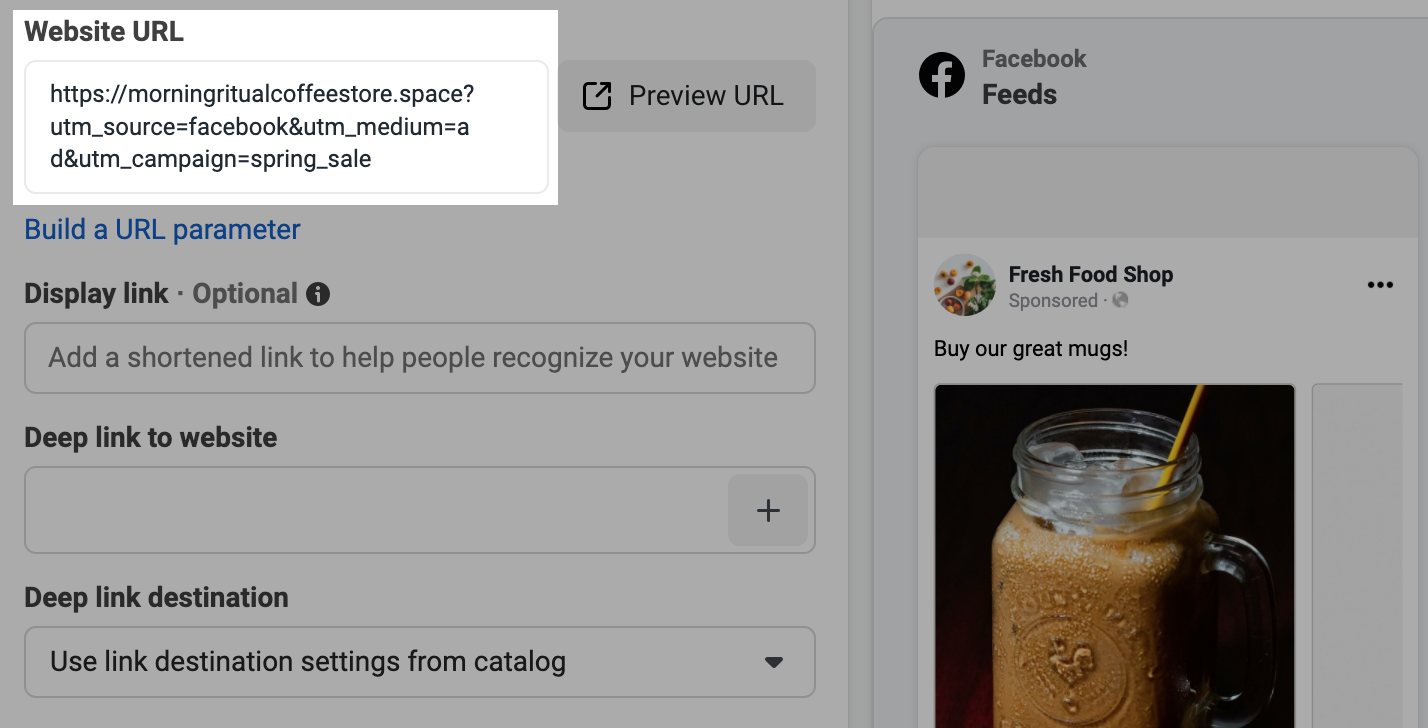
Task: Switch to the Feeds preview tab
Action: point(1019,94)
